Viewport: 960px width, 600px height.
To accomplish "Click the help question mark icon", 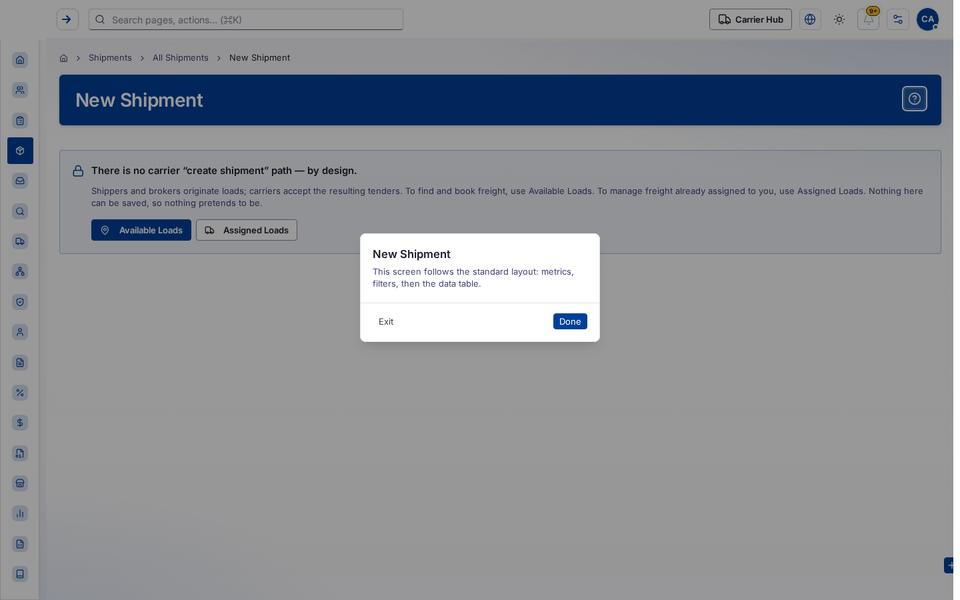I will click(914, 99).
